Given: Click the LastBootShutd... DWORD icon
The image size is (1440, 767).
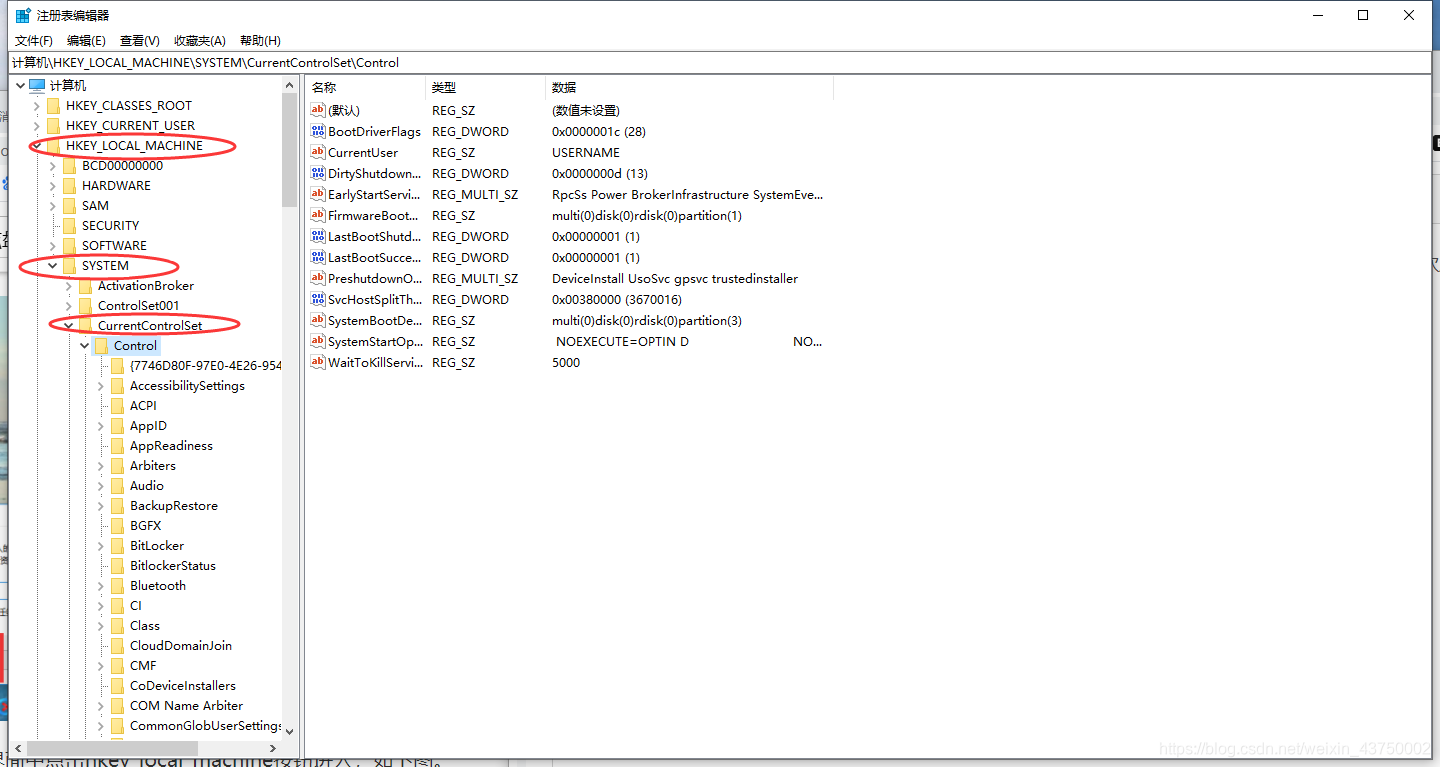Looking at the screenshot, I should 318,236.
